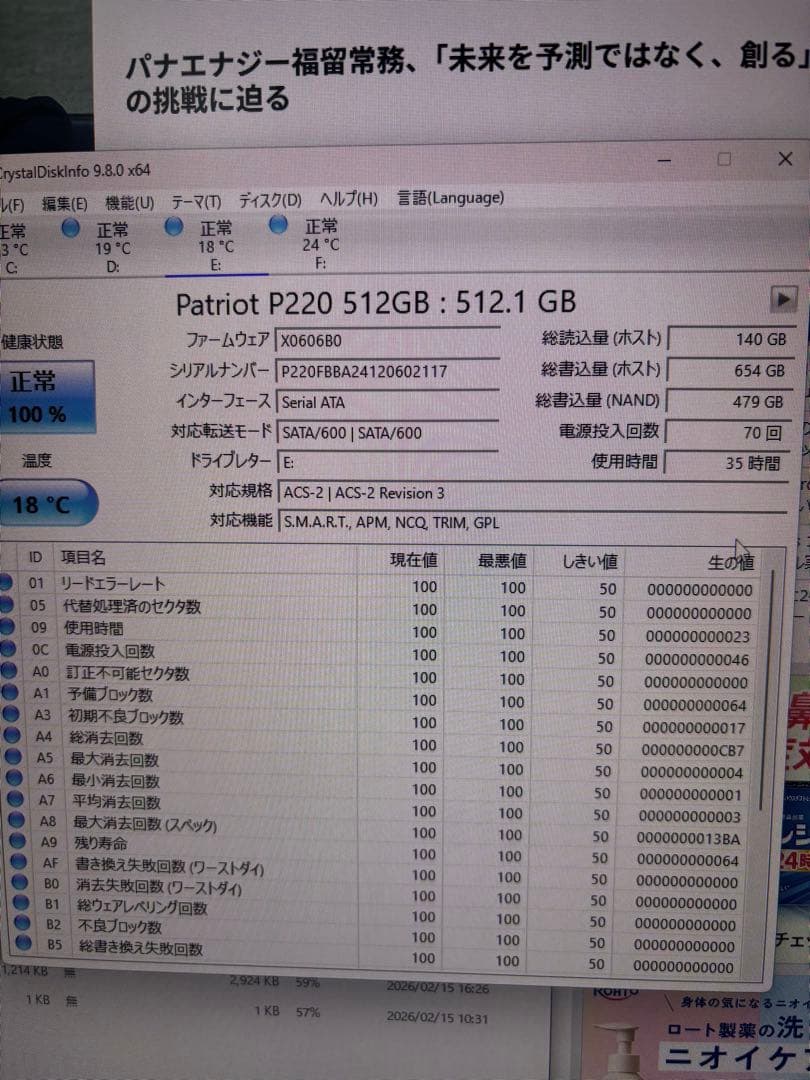Click the status icon for row A4 総消去回数

(12, 736)
